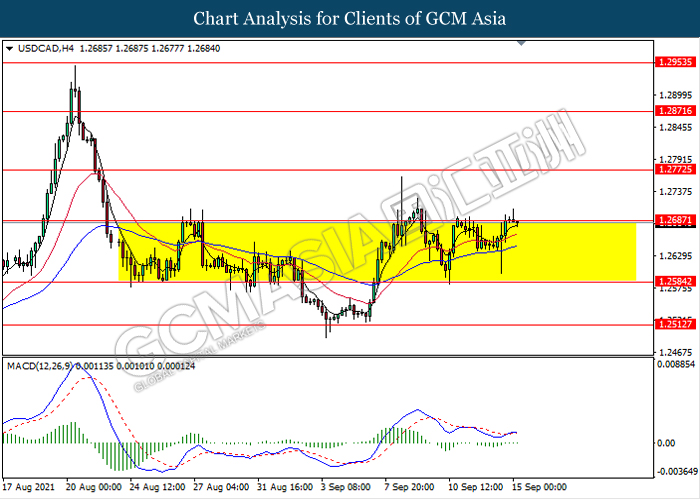The width and height of the screenshot is (700, 500).
Task: Click the MACD 0.00 scale value
Action: coord(666,443)
